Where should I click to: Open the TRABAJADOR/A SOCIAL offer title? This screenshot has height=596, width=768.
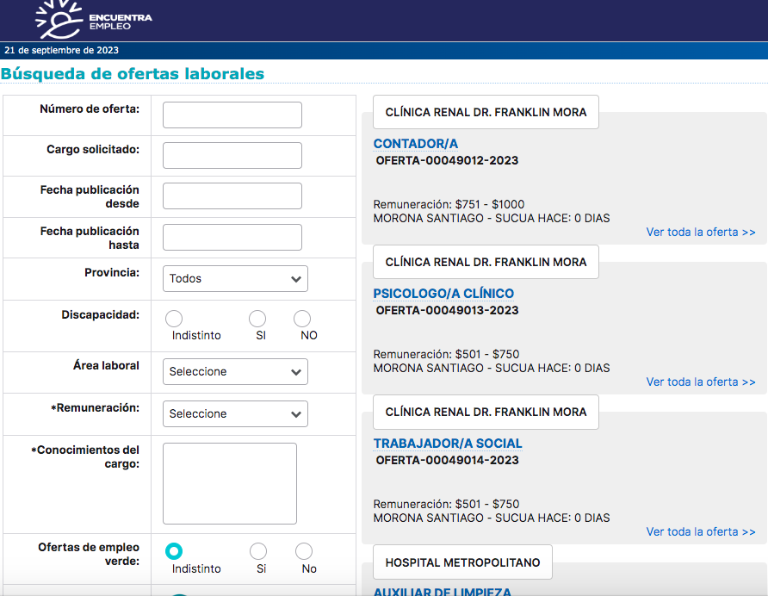pyautogui.click(x=447, y=444)
